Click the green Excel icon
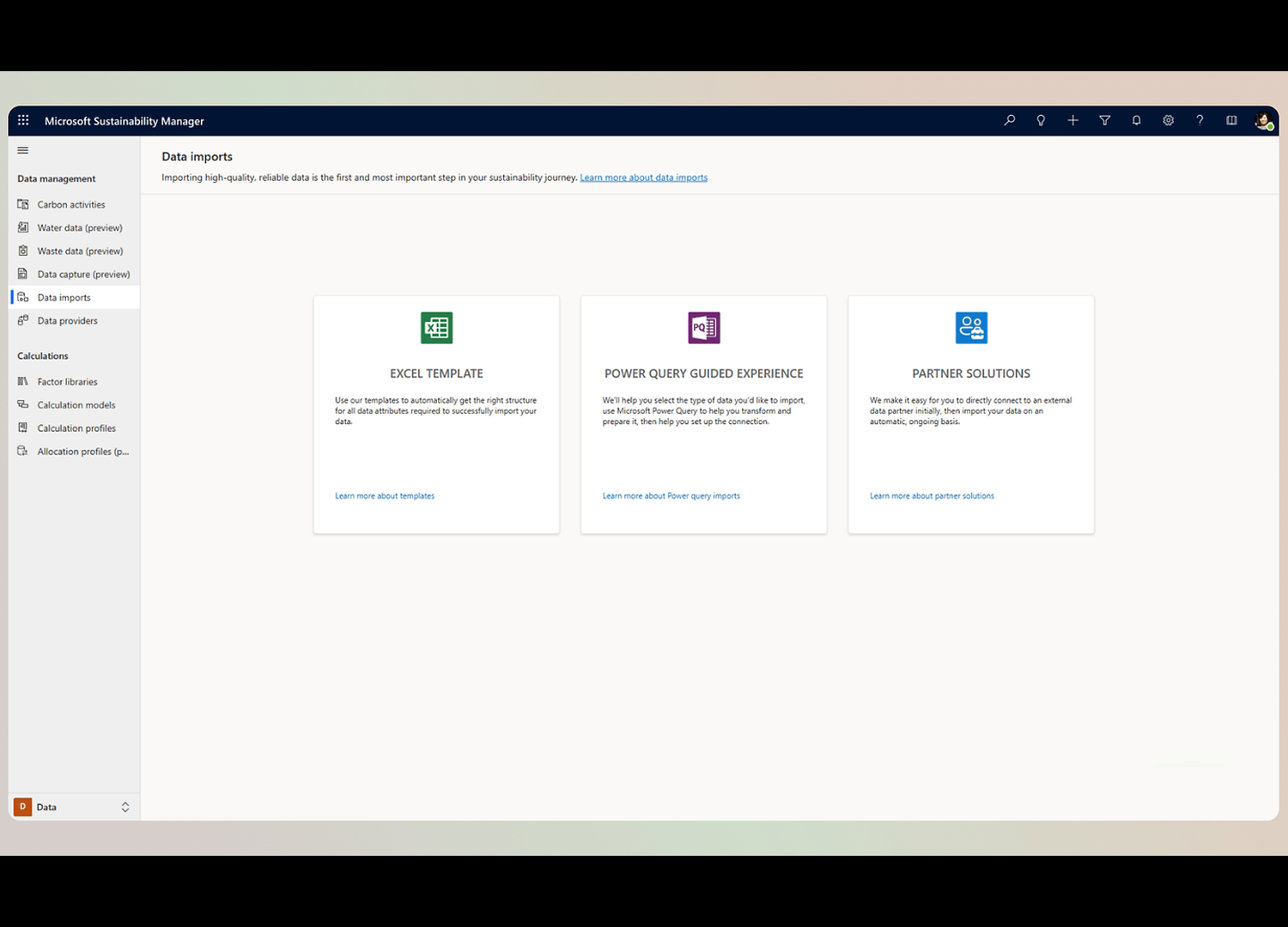The width and height of the screenshot is (1288, 927). 436,328
